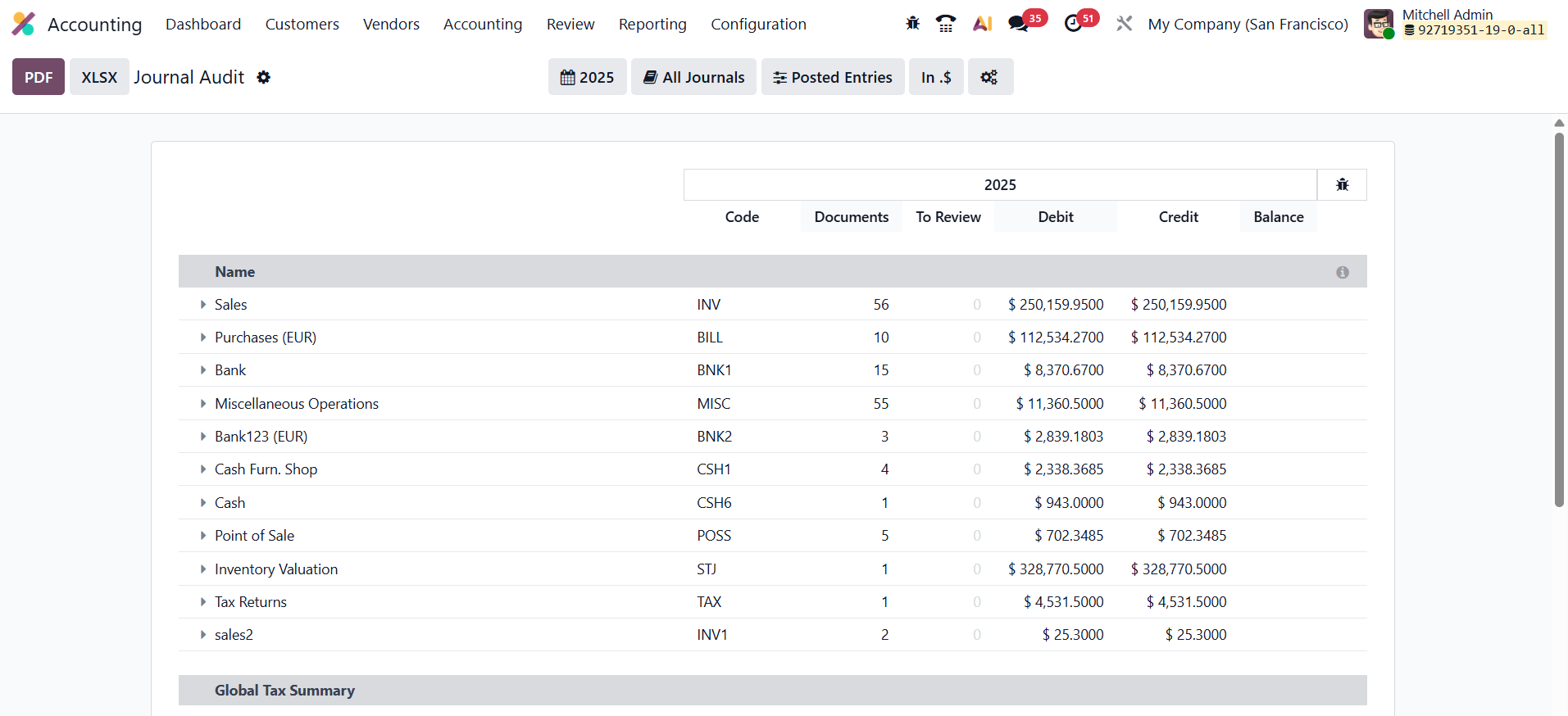Open the report options cogs button
This screenshot has height=716, width=1568.
click(x=989, y=77)
